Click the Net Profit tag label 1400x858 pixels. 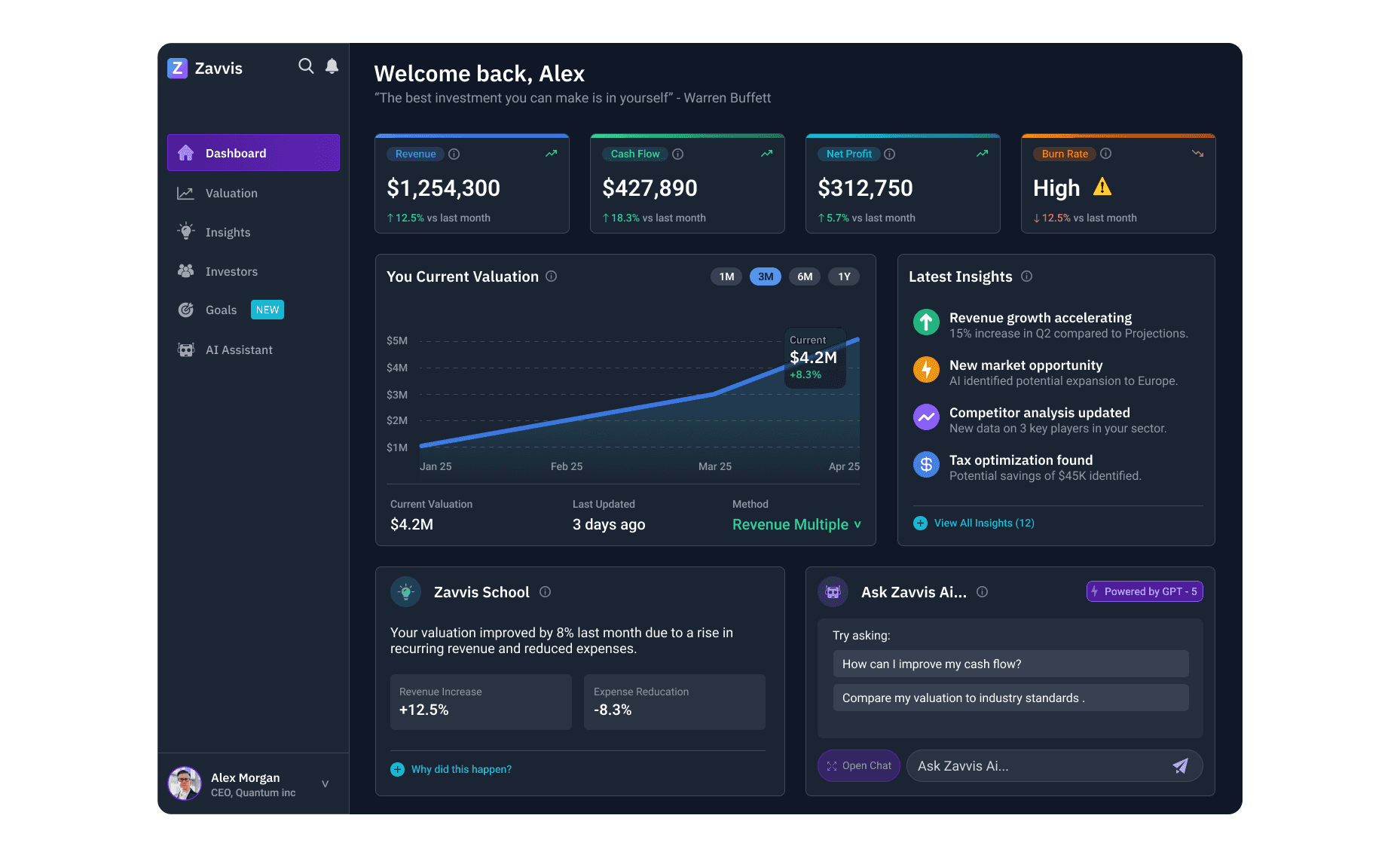848,154
